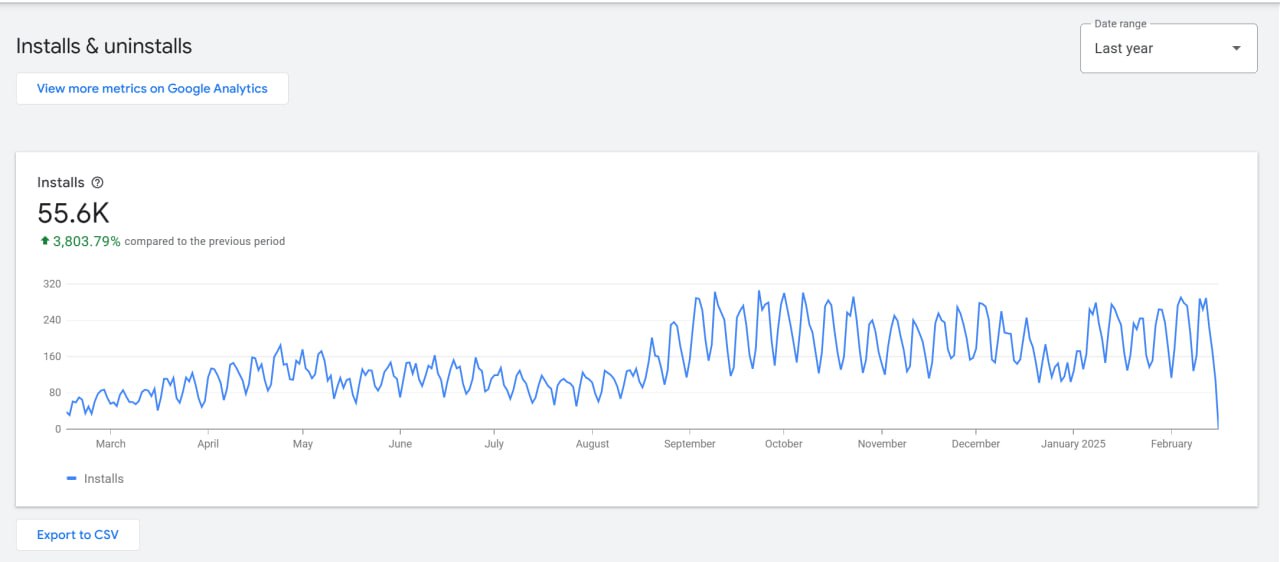Export chart data to CSV

78,535
